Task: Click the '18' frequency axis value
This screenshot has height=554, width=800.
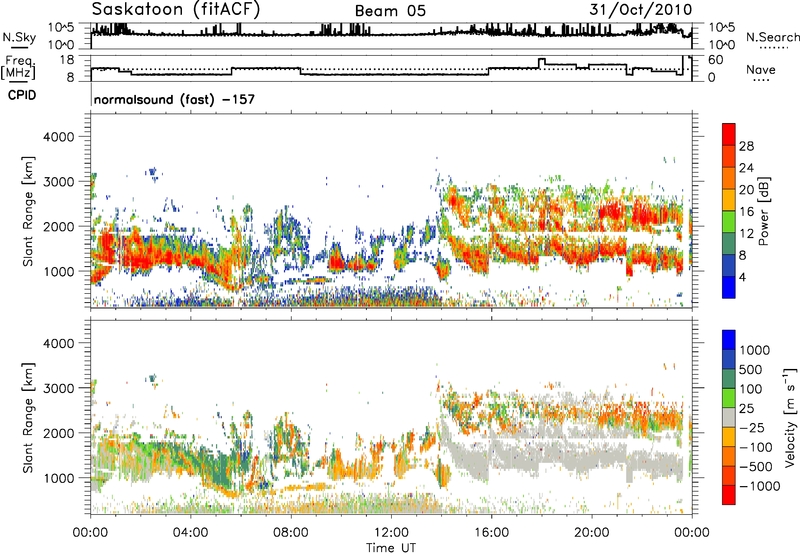Action: [67, 60]
